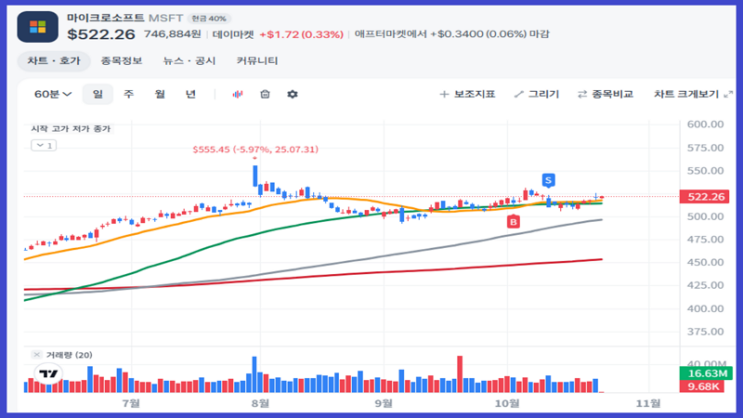Click the 16.63M volume label

tap(706, 373)
